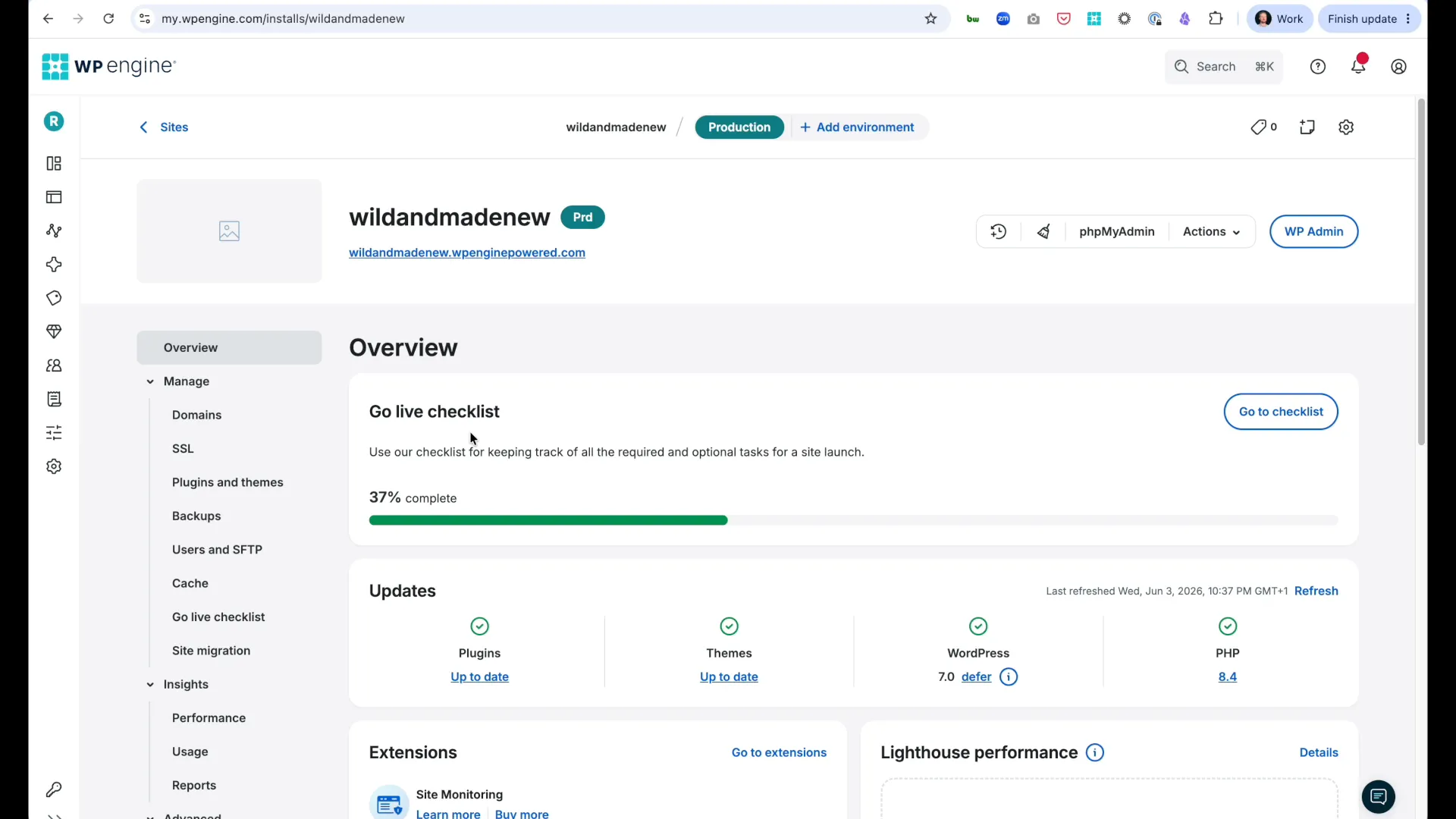1456x819 pixels.
Task: Click the backup history clock icon
Action: (999, 232)
